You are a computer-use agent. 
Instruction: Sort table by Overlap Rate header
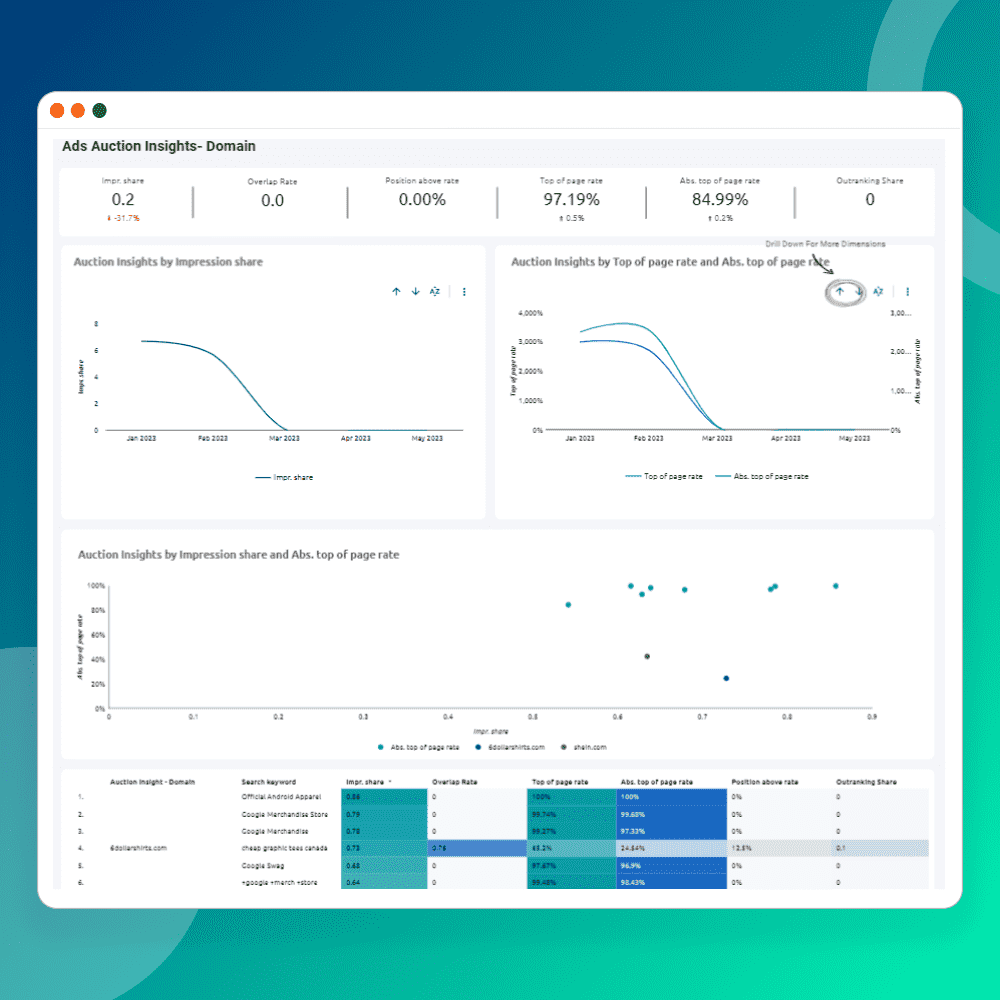click(455, 782)
